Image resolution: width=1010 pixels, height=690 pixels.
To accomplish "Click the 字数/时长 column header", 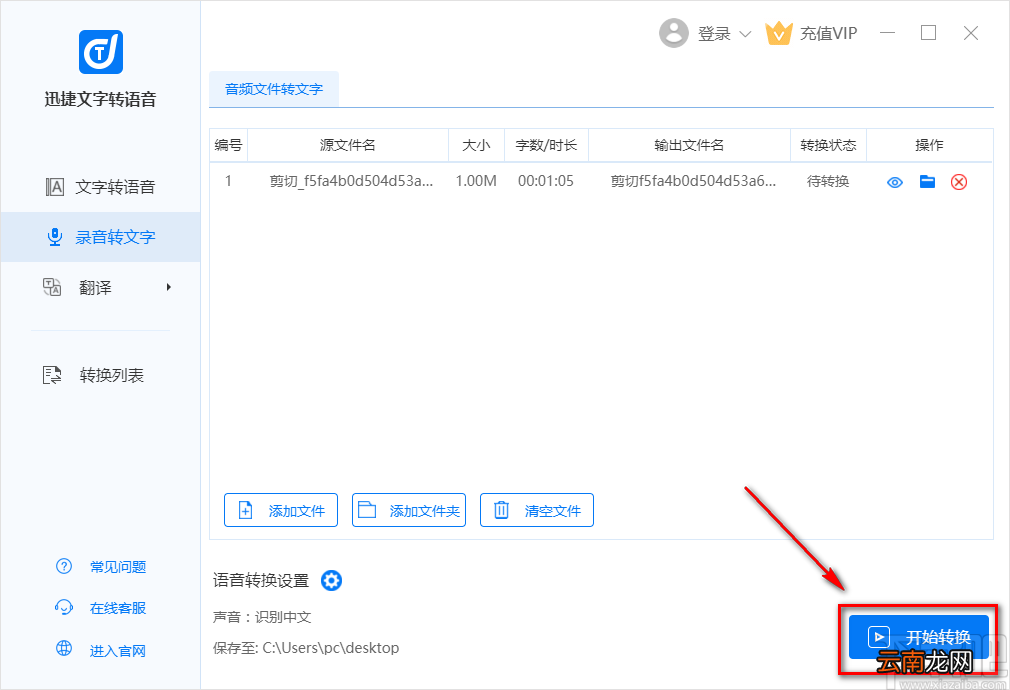I will (546, 145).
